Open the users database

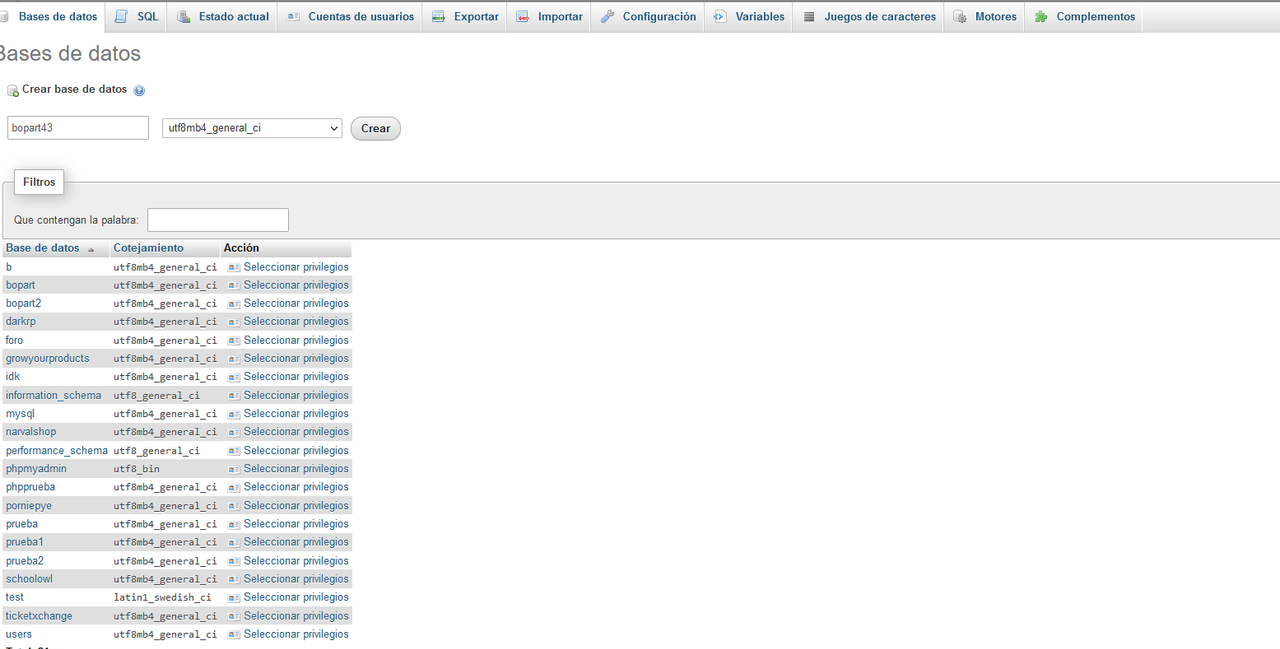tap(18, 634)
